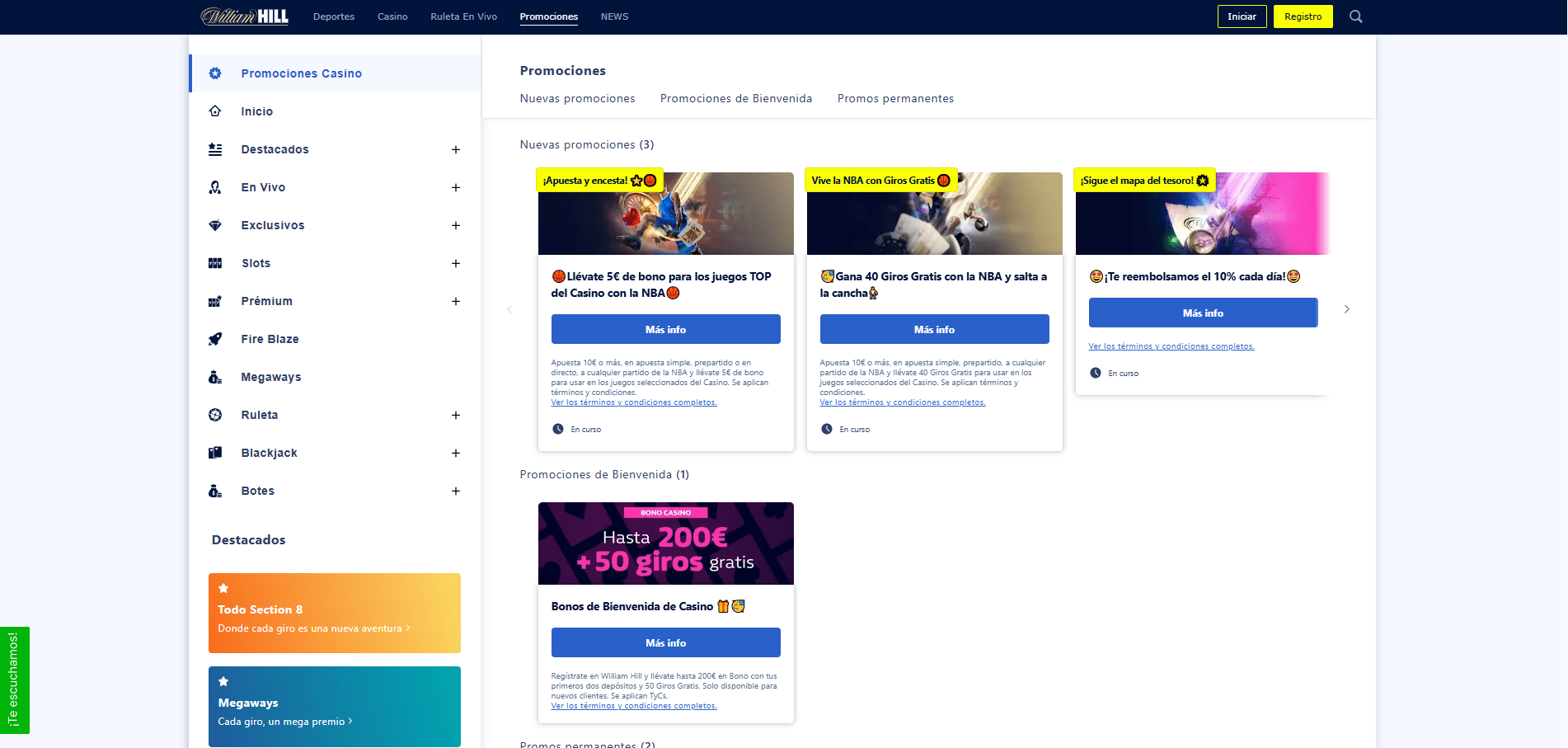The height and width of the screenshot is (748, 1568).
Task: Open NEWS in top navigation
Action: 614,16
